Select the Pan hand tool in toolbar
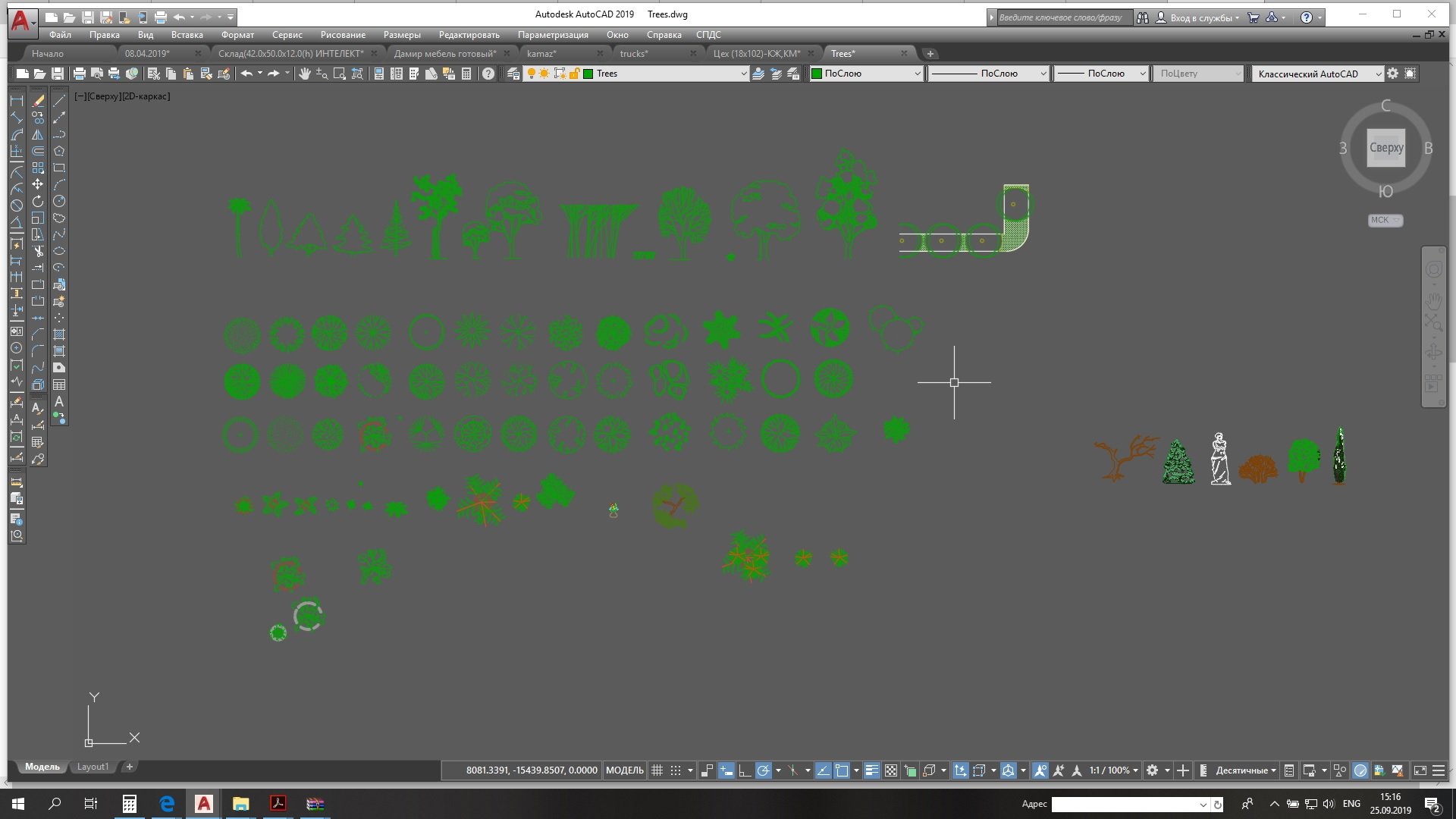Image resolution: width=1456 pixels, height=819 pixels. tap(305, 74)
